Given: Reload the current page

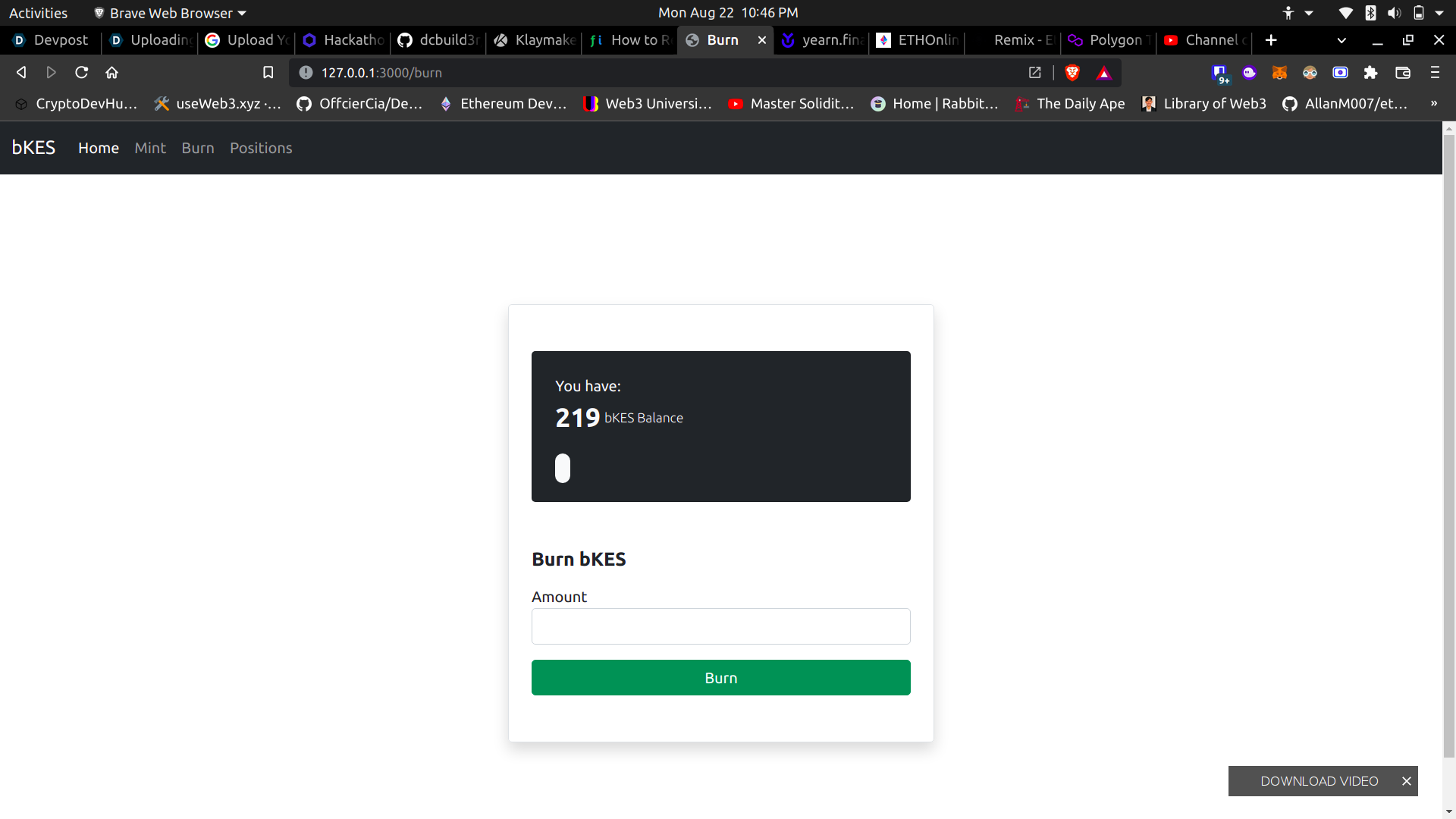Looking at the screenshot, I should point(82,73).
